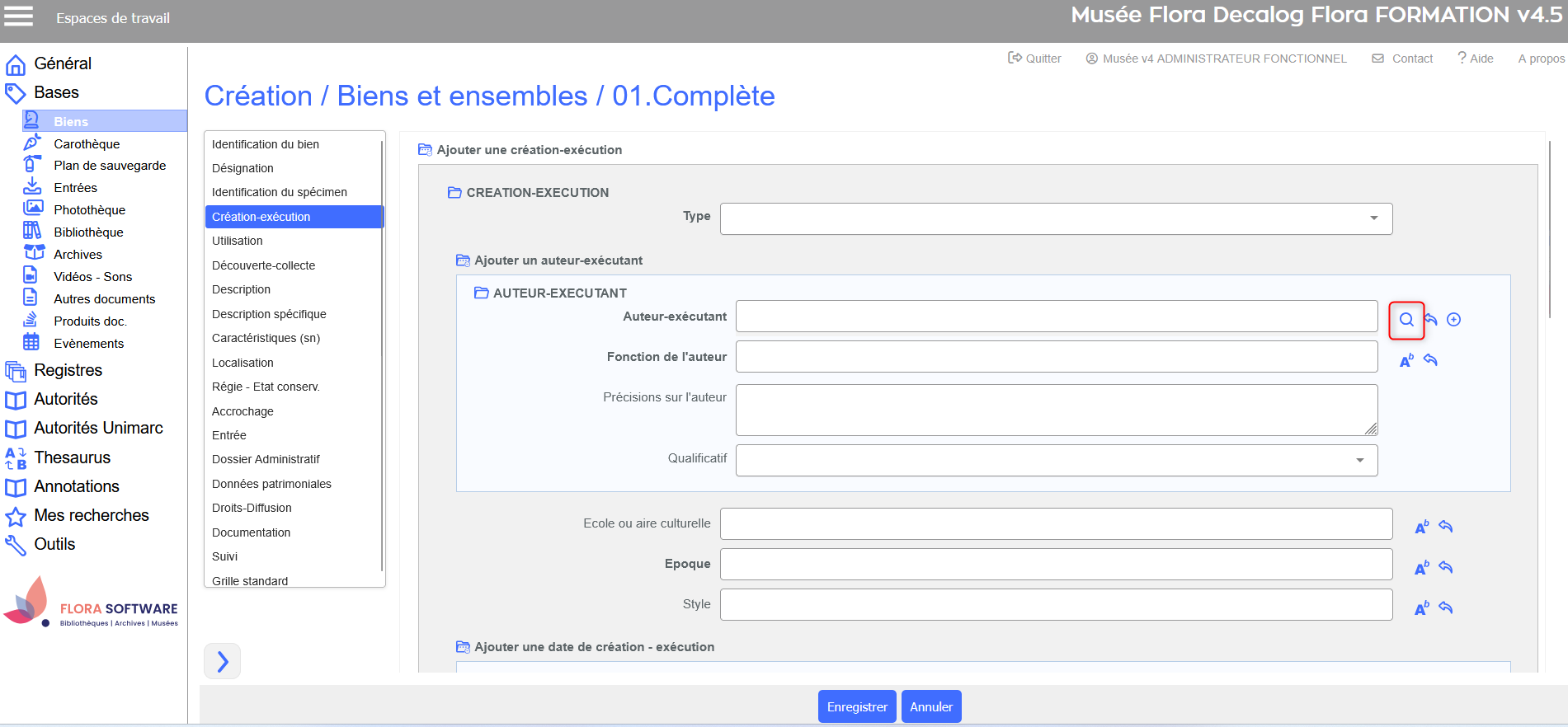
Task: Select the Localisation section tab
Action: click(x=242, y=363)
